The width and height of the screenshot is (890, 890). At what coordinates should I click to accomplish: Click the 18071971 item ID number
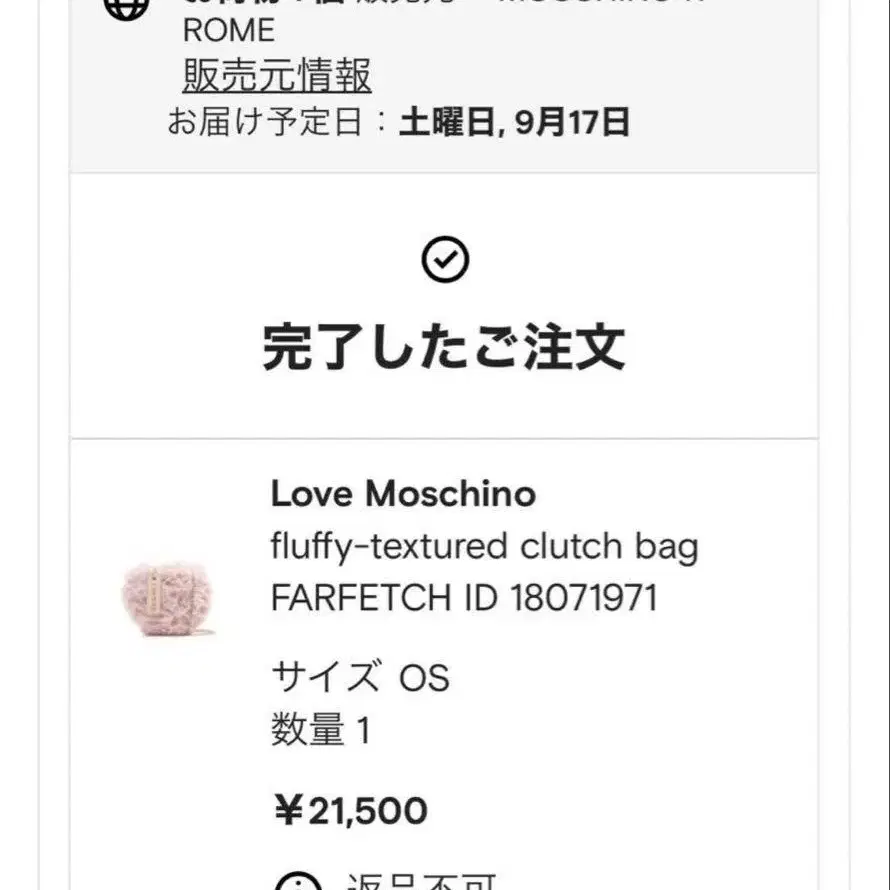[584, 598]
